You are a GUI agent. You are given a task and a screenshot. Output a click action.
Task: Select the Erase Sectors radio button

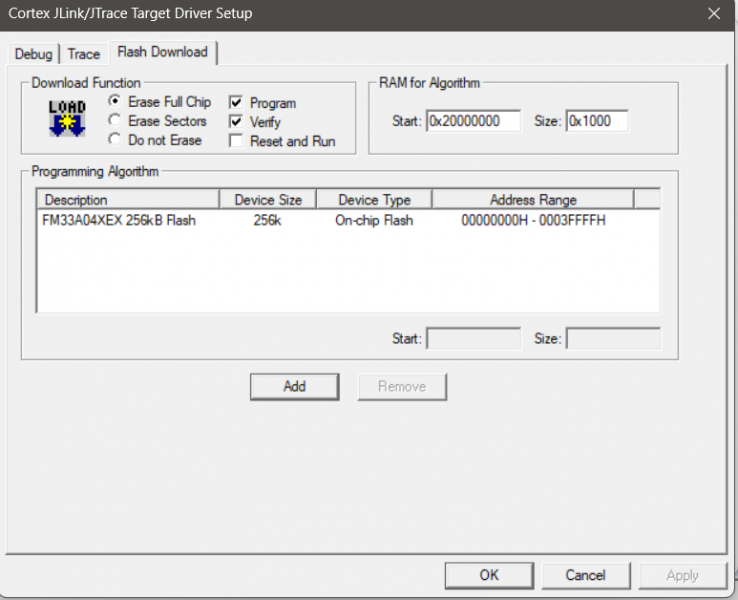coord(115,121)
